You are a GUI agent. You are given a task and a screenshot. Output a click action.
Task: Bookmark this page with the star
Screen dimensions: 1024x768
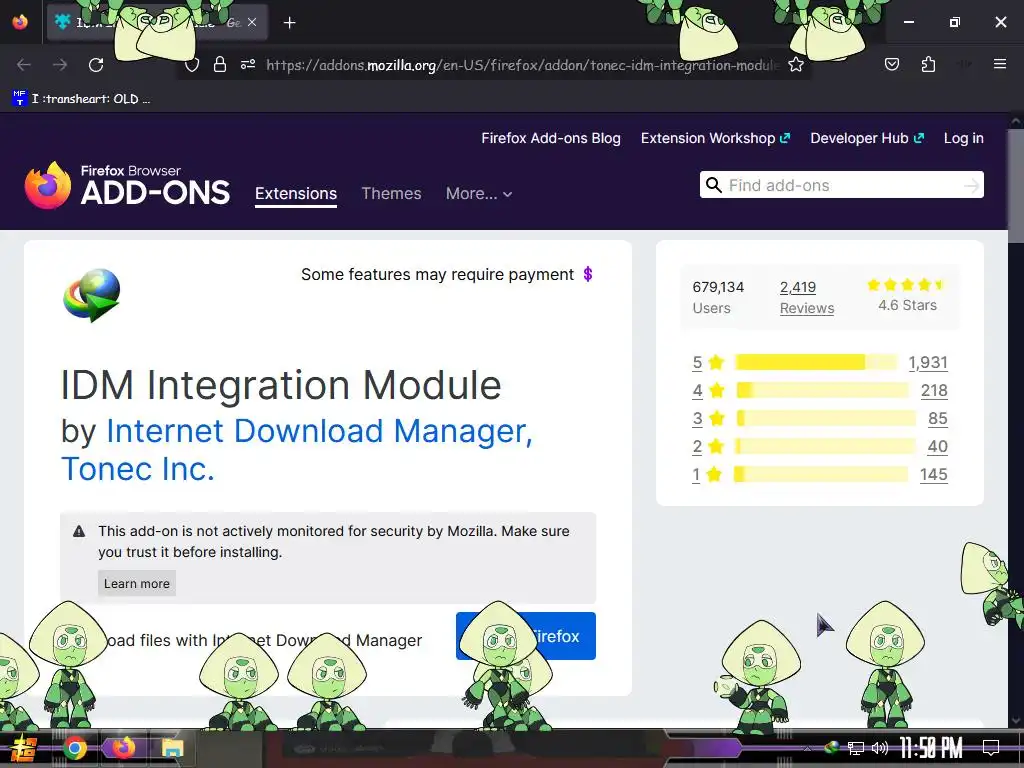pyautogui.click(x=795, y=64)
